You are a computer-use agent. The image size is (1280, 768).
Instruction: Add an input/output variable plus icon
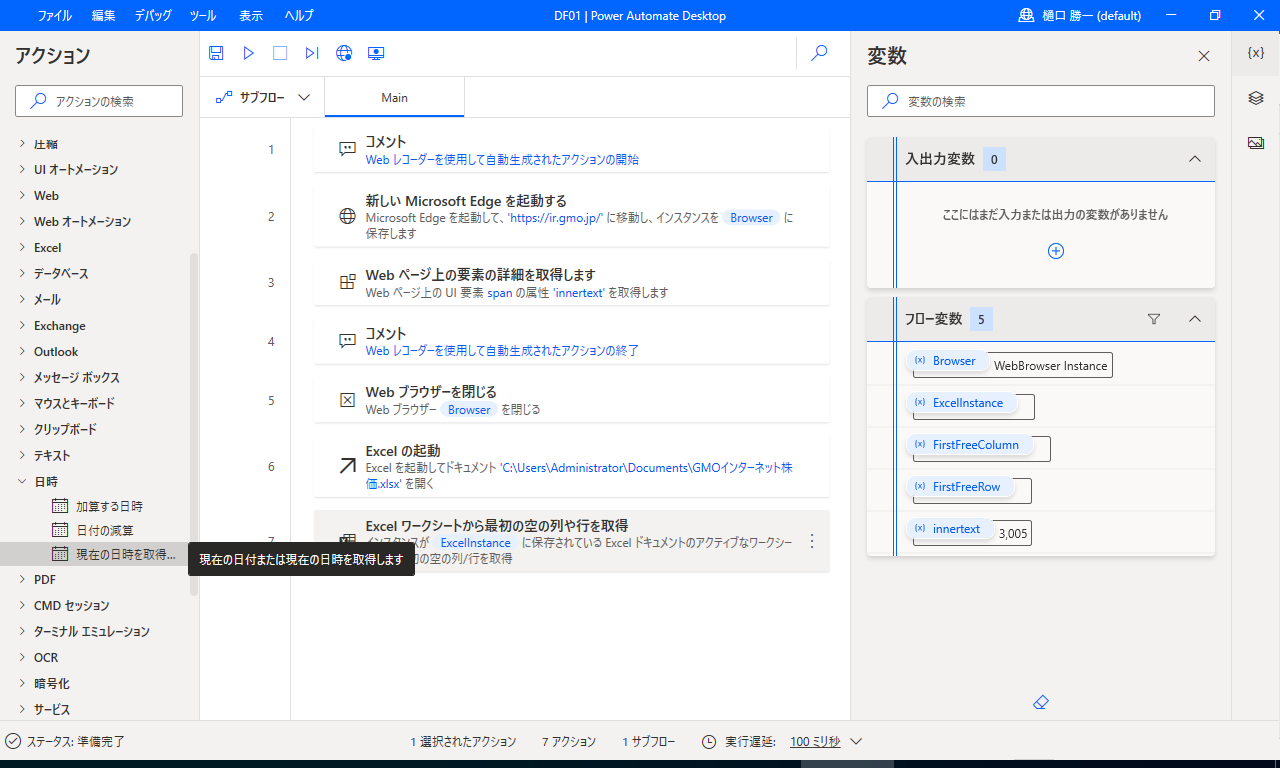1055,251
